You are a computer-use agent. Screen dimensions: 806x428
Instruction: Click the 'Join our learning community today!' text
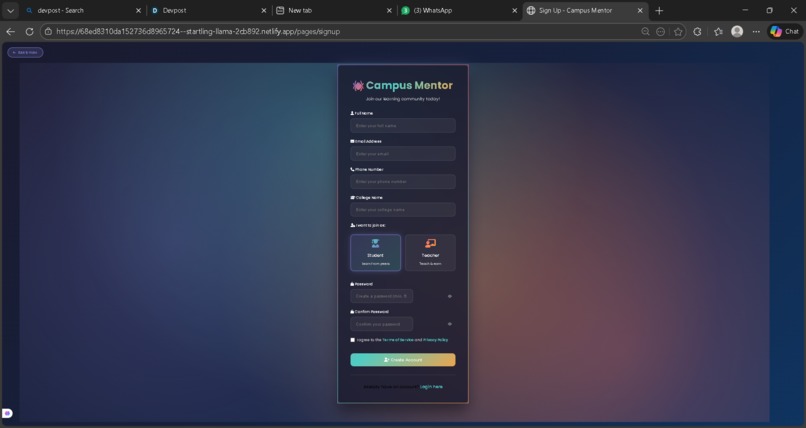coord(402,99)
